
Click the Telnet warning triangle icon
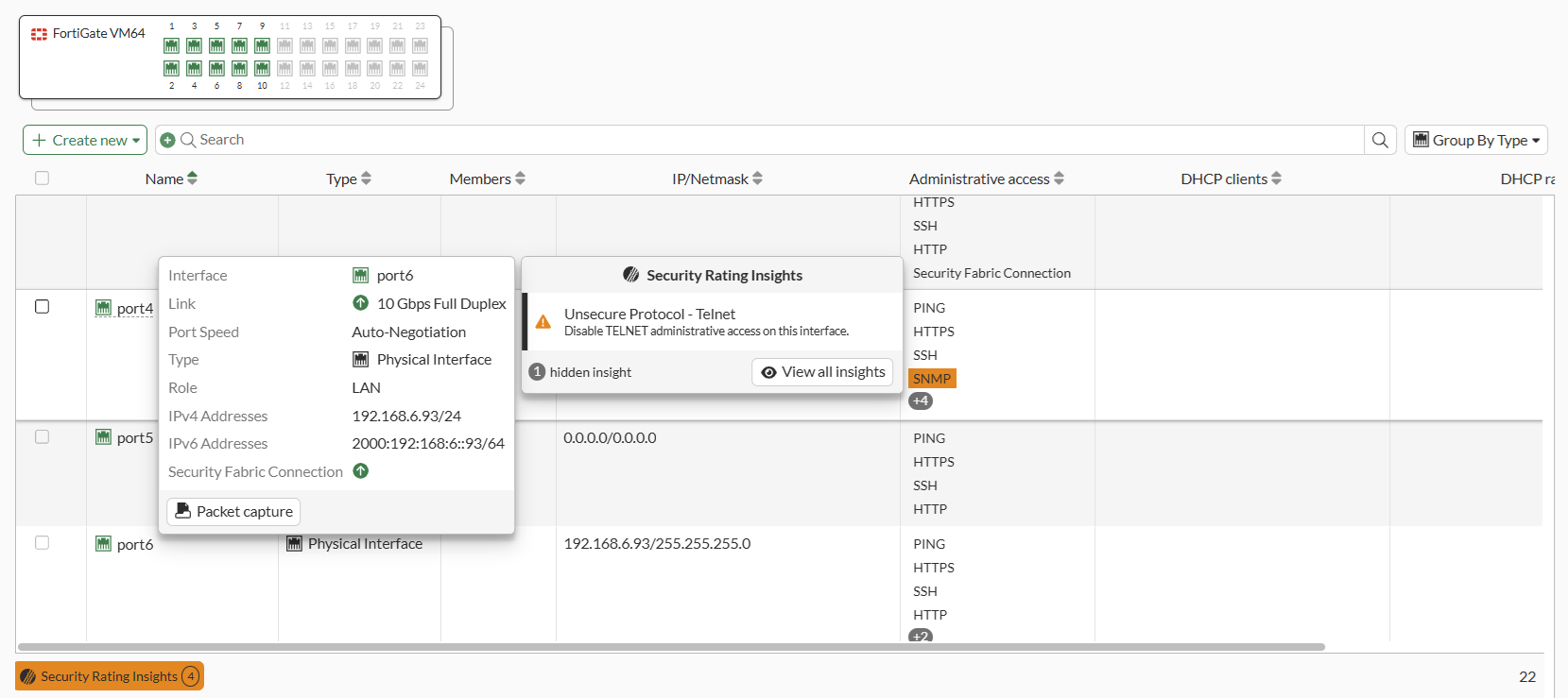543,322
